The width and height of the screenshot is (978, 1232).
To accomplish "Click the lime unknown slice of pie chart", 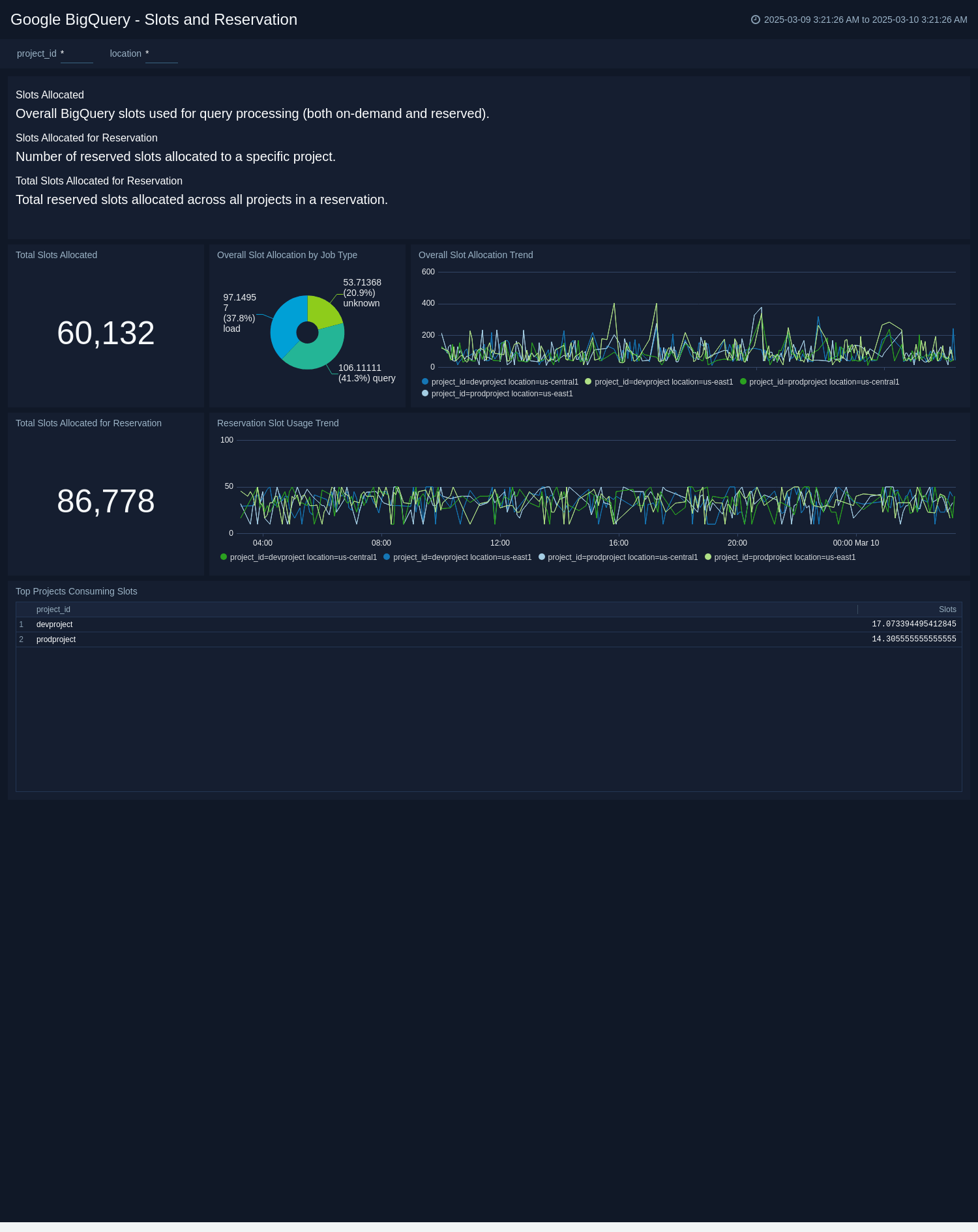I will click(x=322, y=311).
